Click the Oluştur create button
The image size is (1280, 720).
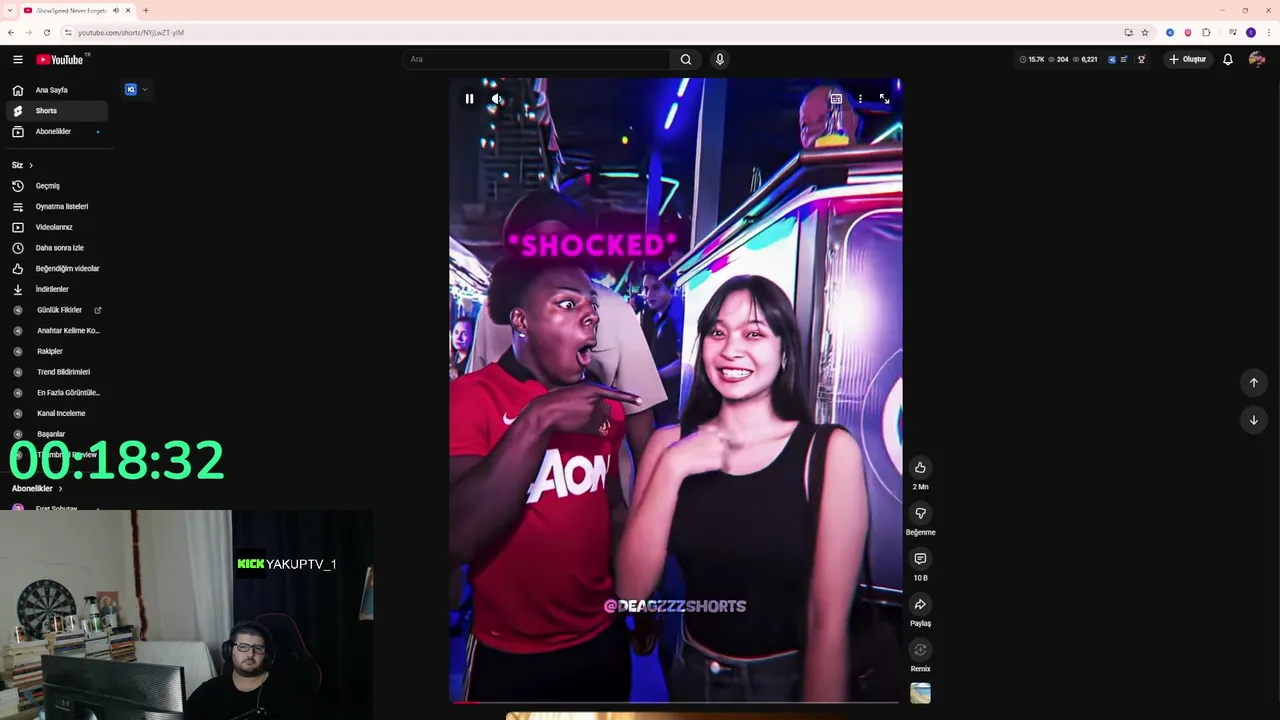(x=1188, y=59)
